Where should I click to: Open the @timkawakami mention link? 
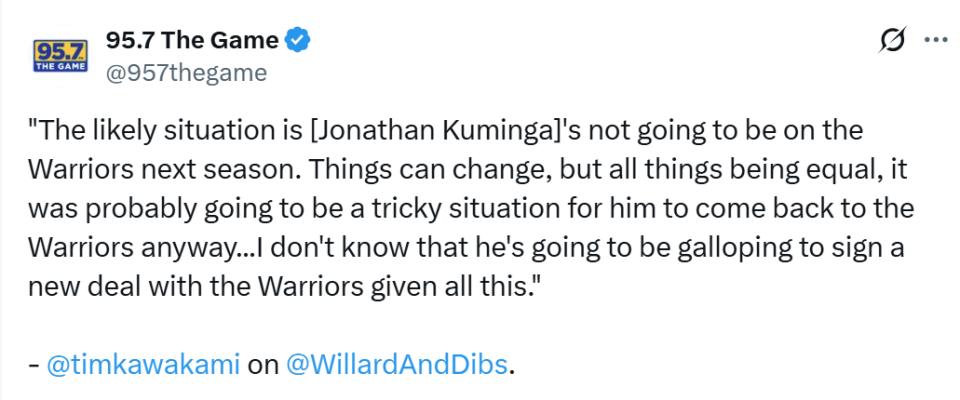[143, 365]
